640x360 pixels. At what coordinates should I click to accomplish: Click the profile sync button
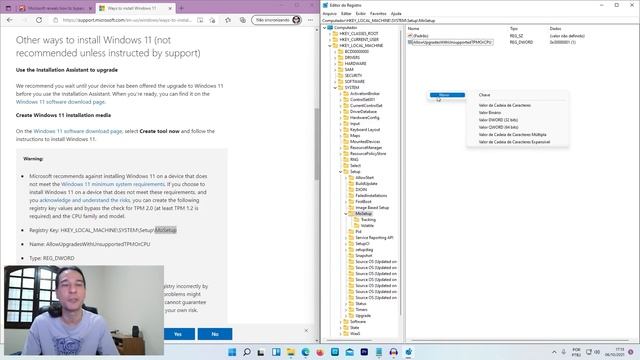coord(276,20)
